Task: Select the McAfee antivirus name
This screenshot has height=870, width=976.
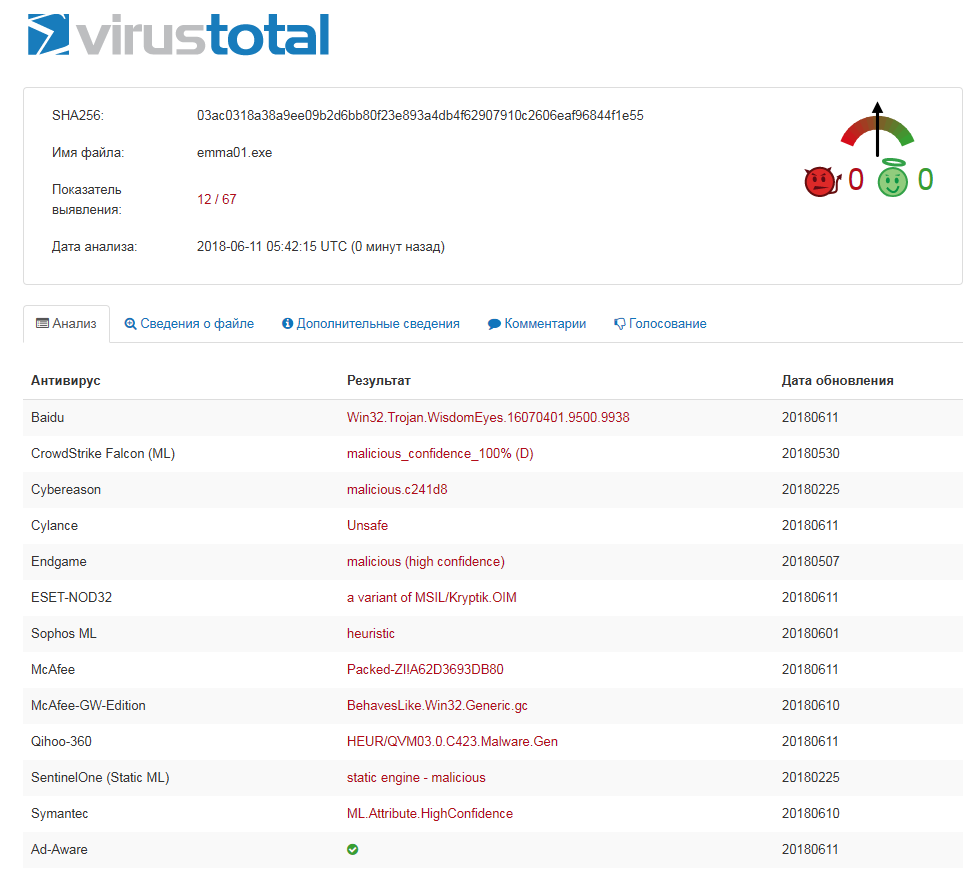Action: pyautogui.click(x=53, y=670)
